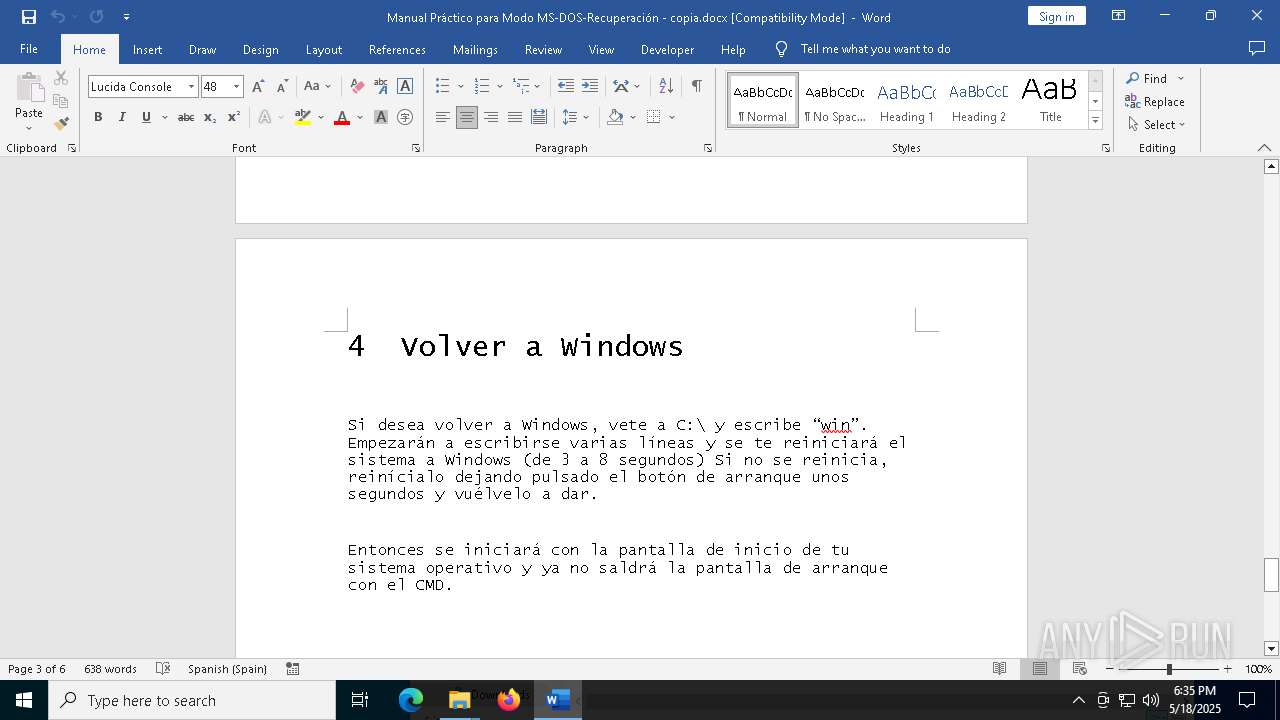Click the enclose characters icon

405,117
